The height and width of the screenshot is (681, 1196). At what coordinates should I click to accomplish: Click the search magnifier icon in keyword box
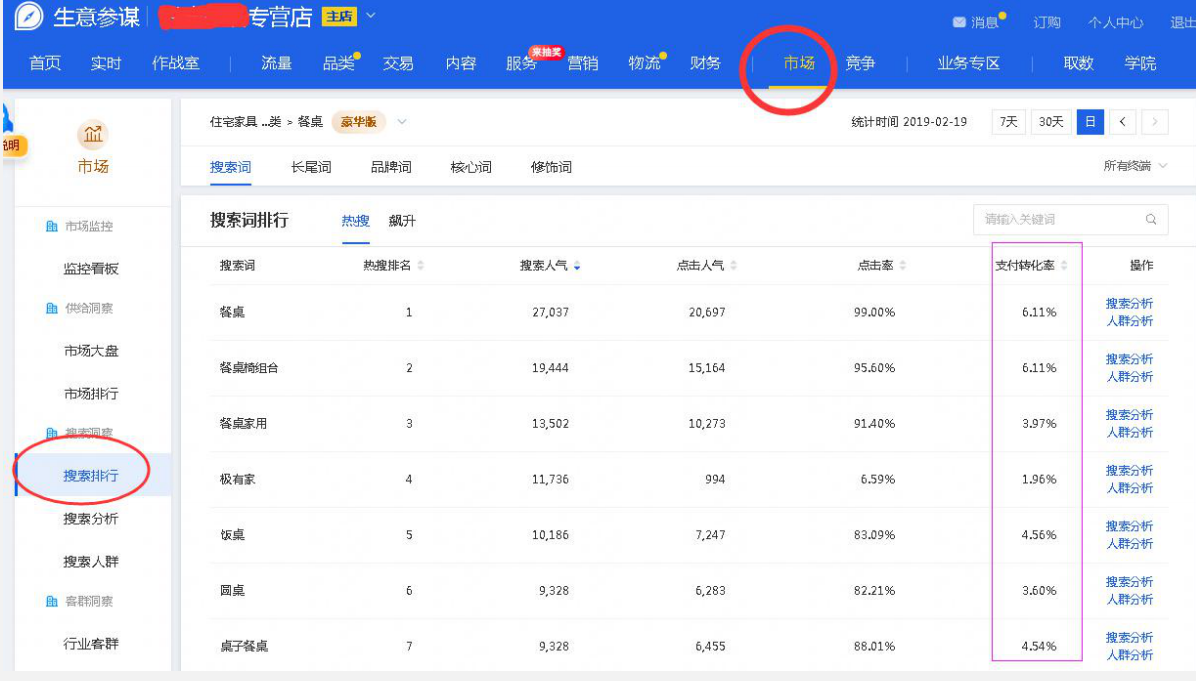click(1150, 220)
